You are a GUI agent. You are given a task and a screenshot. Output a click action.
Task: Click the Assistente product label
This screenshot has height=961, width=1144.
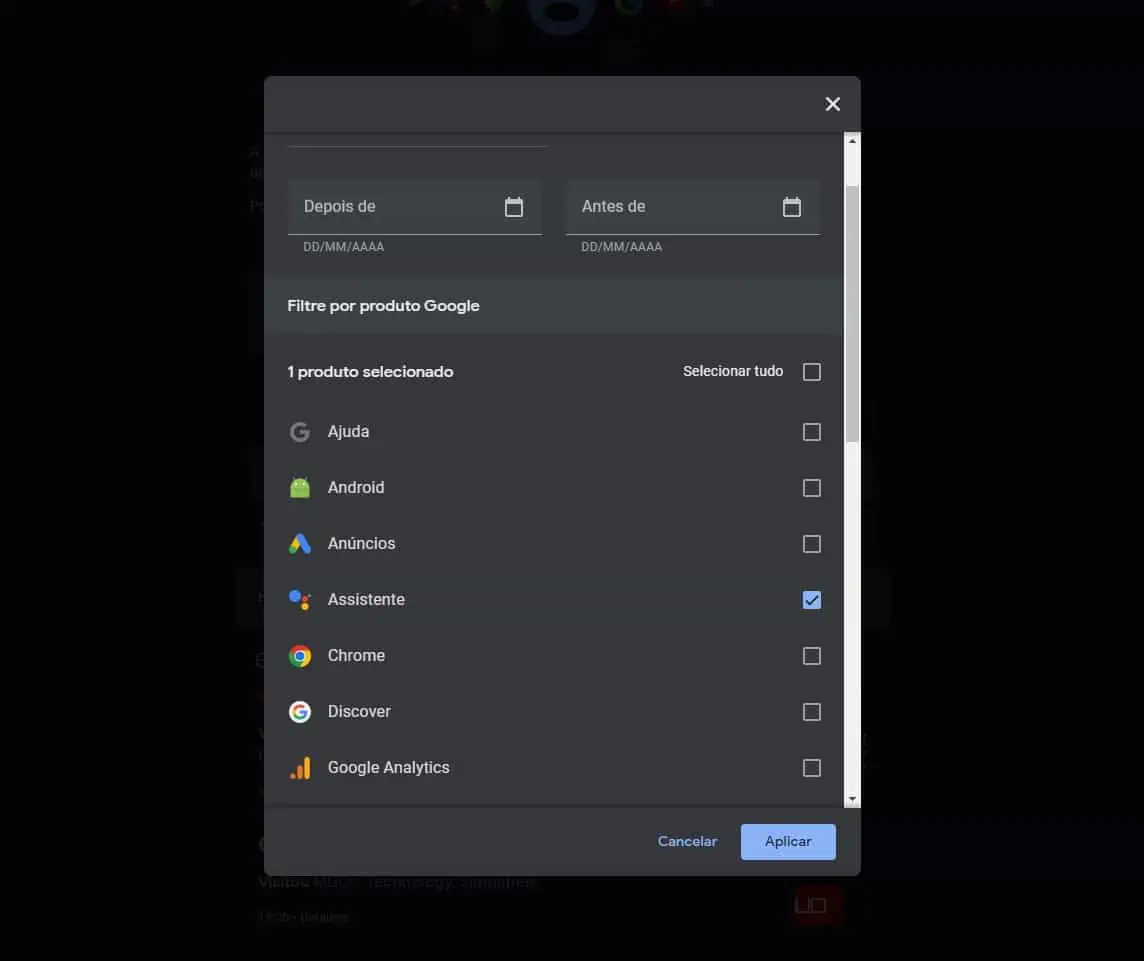point(366,600)
